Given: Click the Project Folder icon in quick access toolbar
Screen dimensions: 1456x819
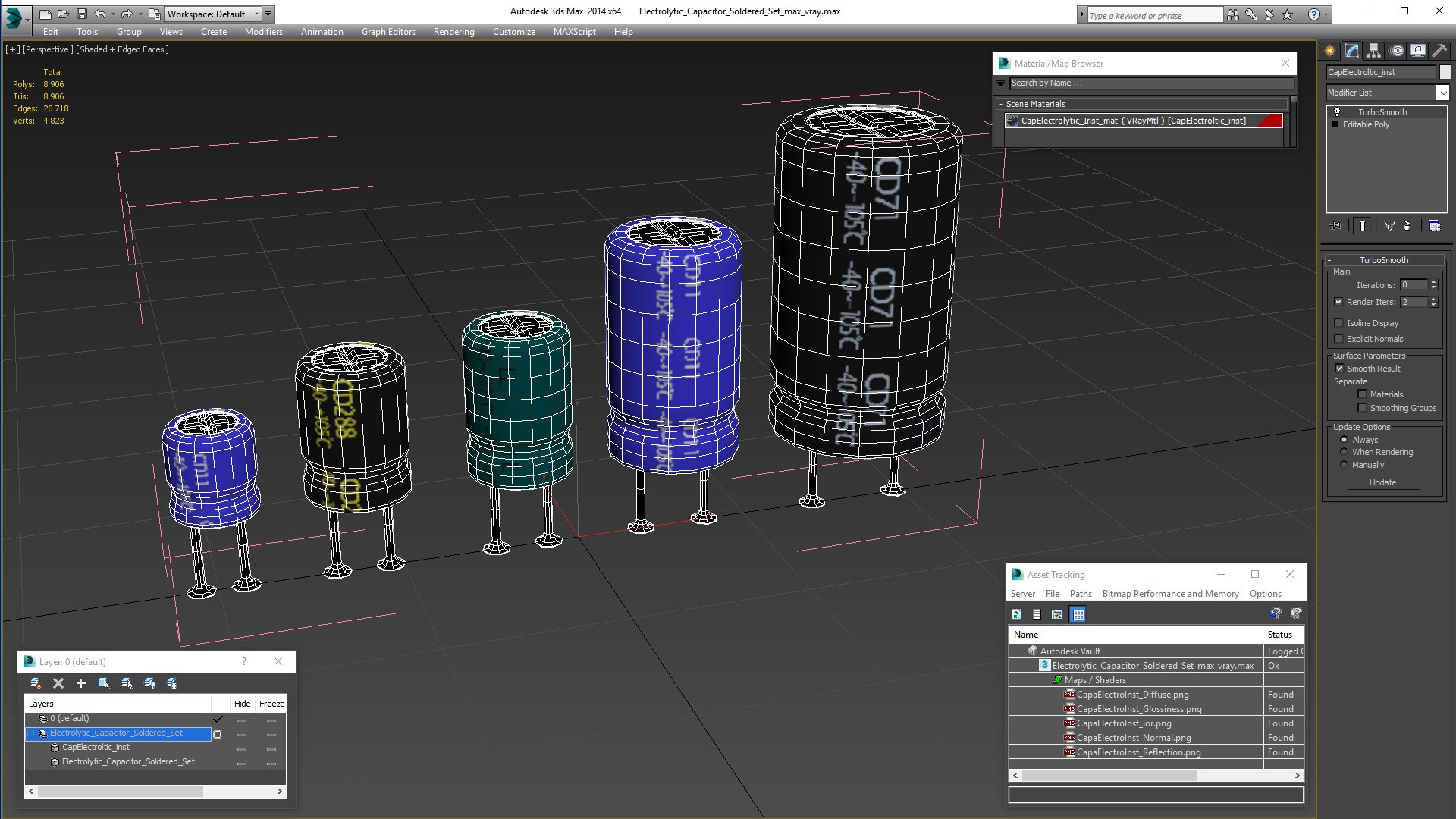Looking at the screenshot, I should (x=154, y=14).
